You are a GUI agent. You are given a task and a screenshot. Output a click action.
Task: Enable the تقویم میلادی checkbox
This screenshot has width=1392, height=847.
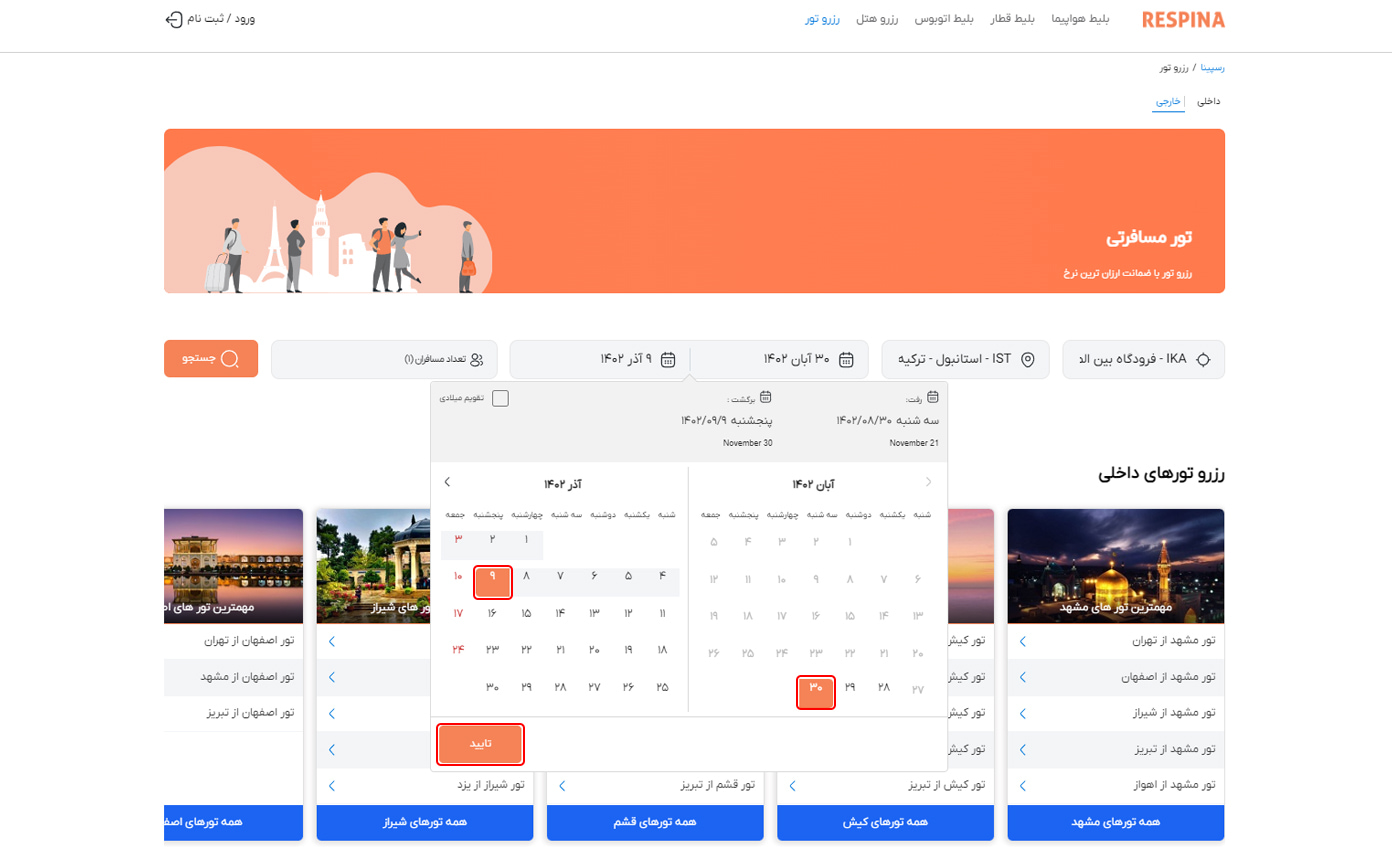pyautogui.click(x=500, y=398)
